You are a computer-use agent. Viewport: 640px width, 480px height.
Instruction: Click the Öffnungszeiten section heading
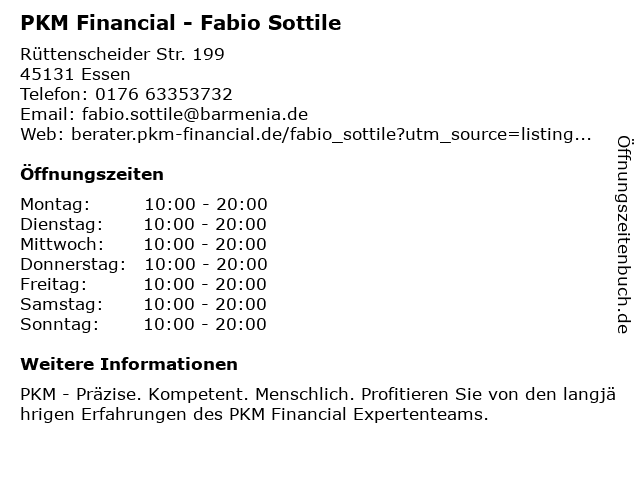pyautogui.click(x=92, y=174)
